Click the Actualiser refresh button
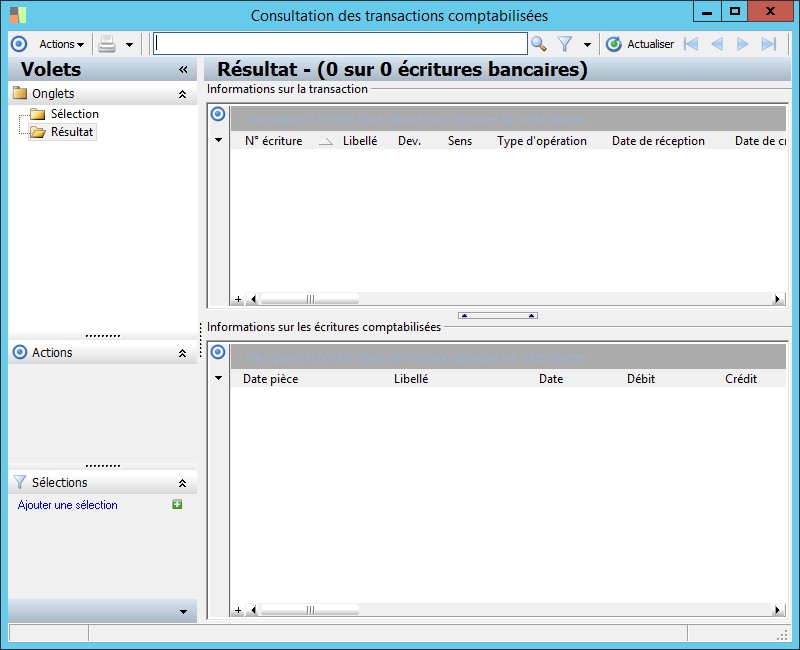This screenshot has width=800, height=650. pos(640,44)
